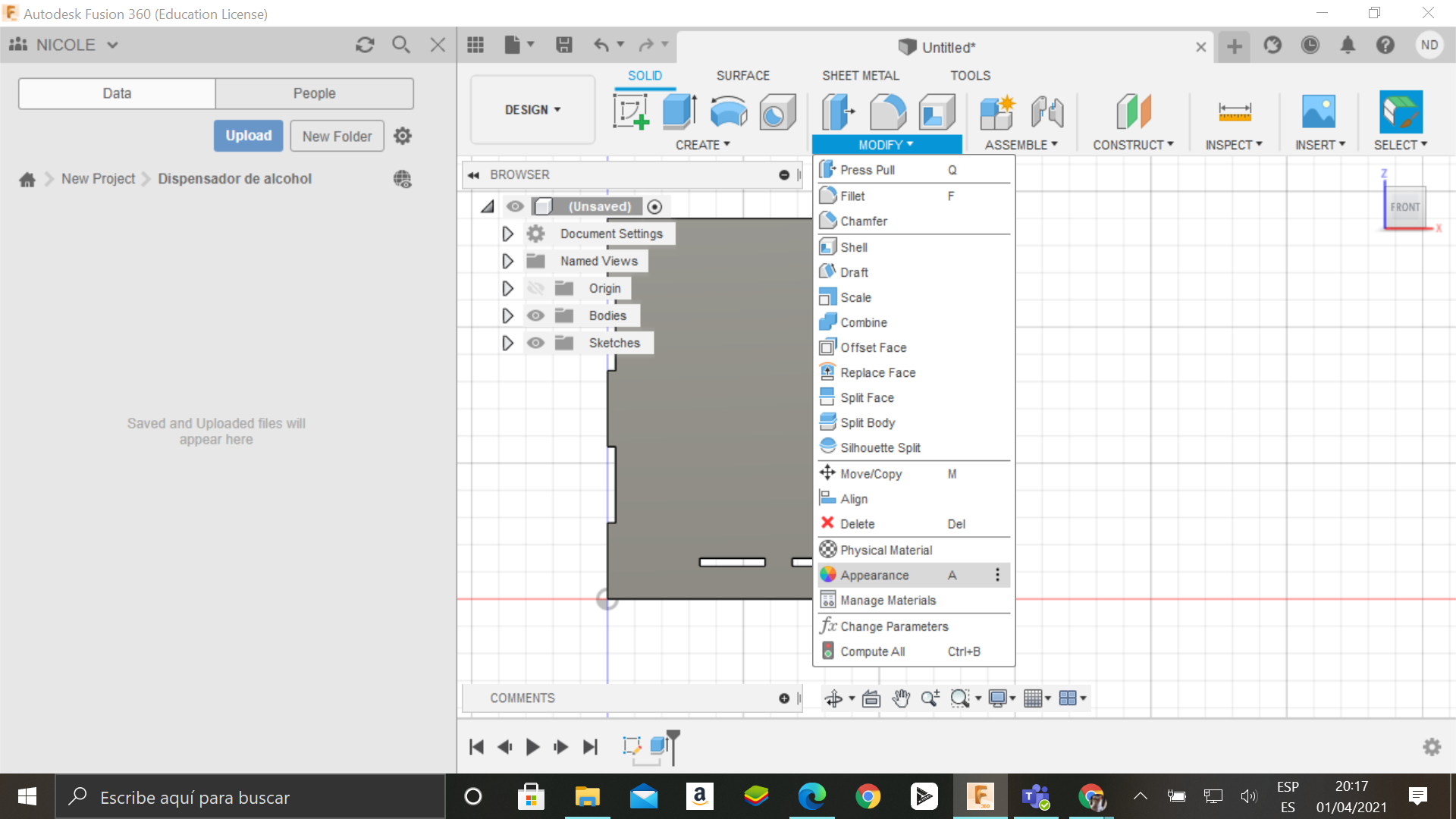The height and width of the screenshot is (819, 1456).
Task: Click the Compute All menu entry
Action: click(872, 651)
